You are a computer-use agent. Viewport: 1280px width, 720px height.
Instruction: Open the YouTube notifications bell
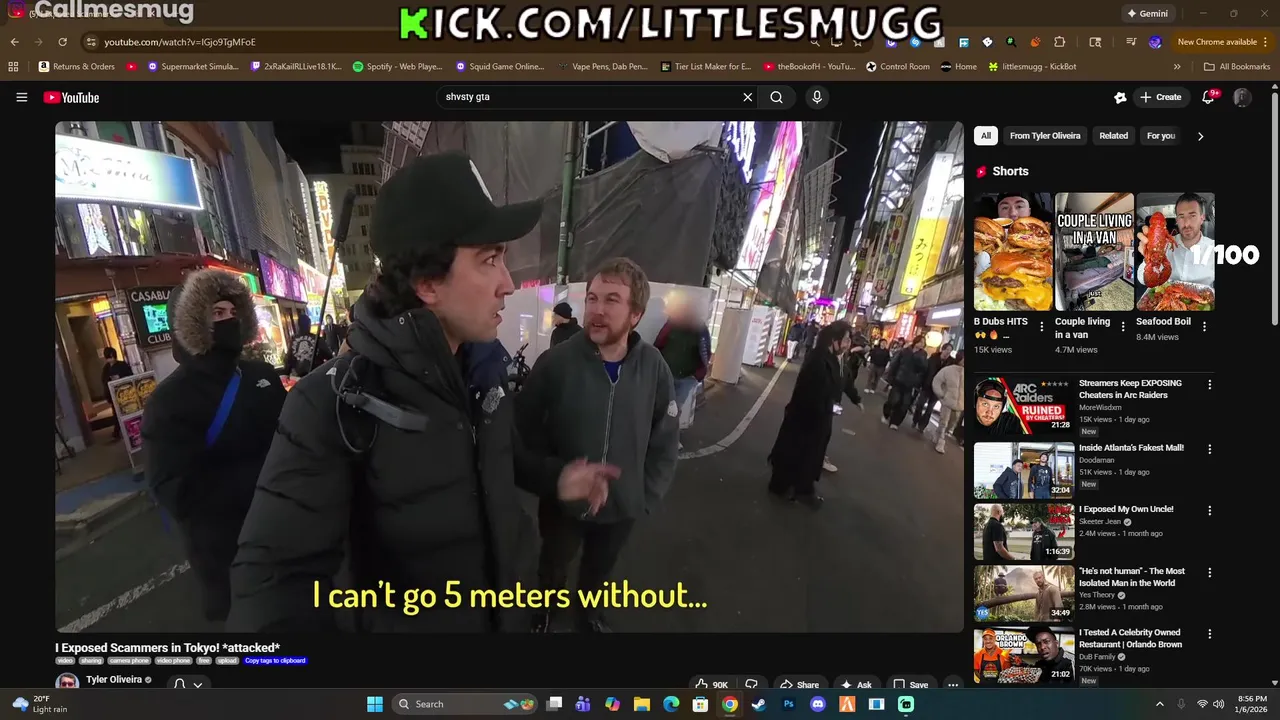[1208, 97]
